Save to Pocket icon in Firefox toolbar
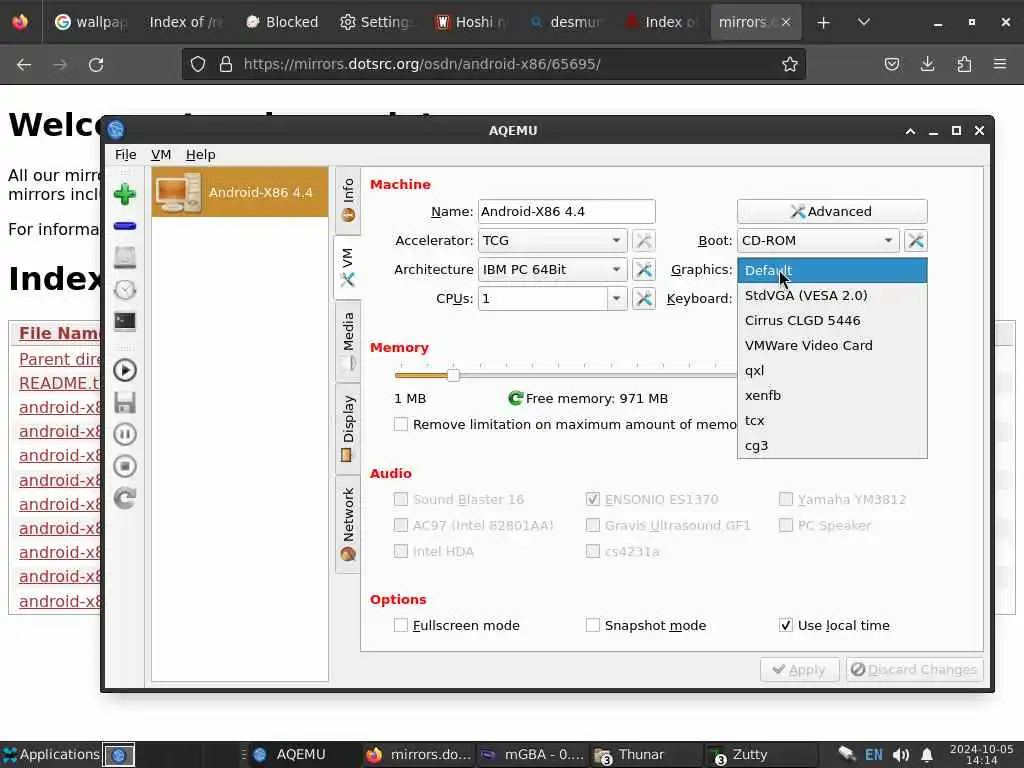Viewport: 1024px width, 768px height. pos(891,64)
